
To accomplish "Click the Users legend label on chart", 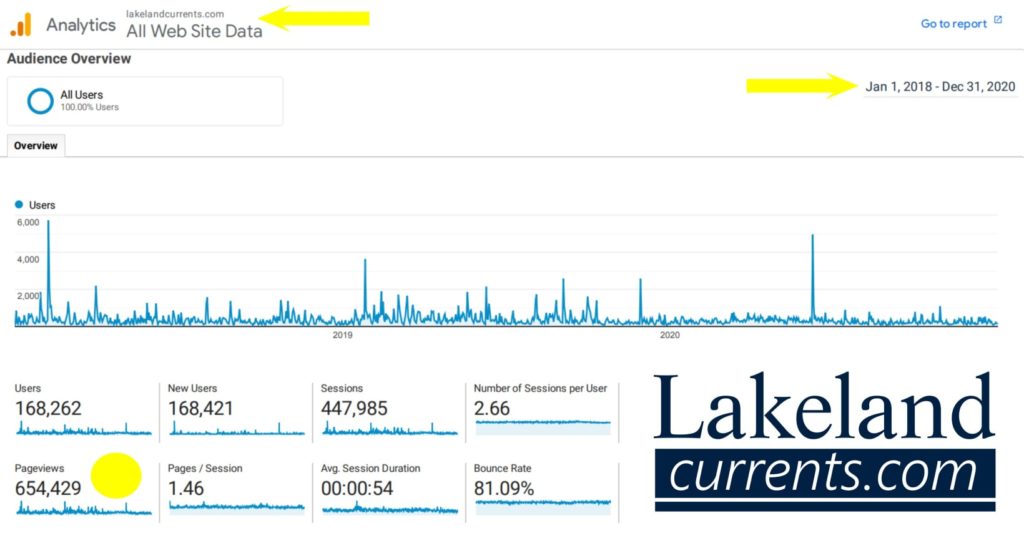I will [42, 205].
